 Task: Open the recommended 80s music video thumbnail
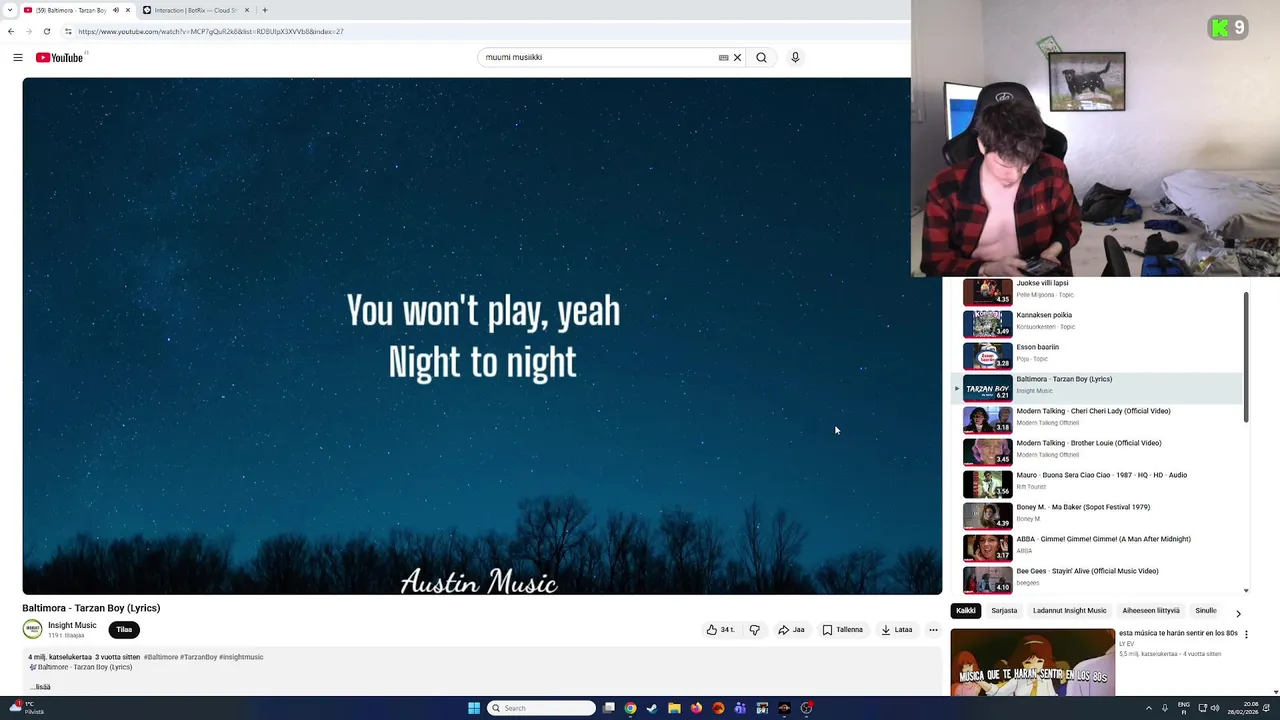1033,662
